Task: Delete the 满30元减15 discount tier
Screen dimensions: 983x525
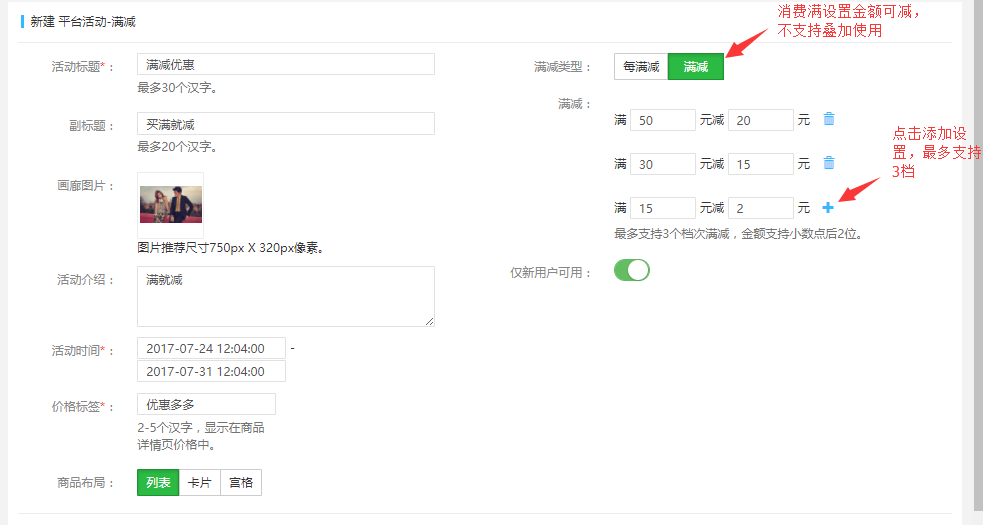Action: click(828, 163)
